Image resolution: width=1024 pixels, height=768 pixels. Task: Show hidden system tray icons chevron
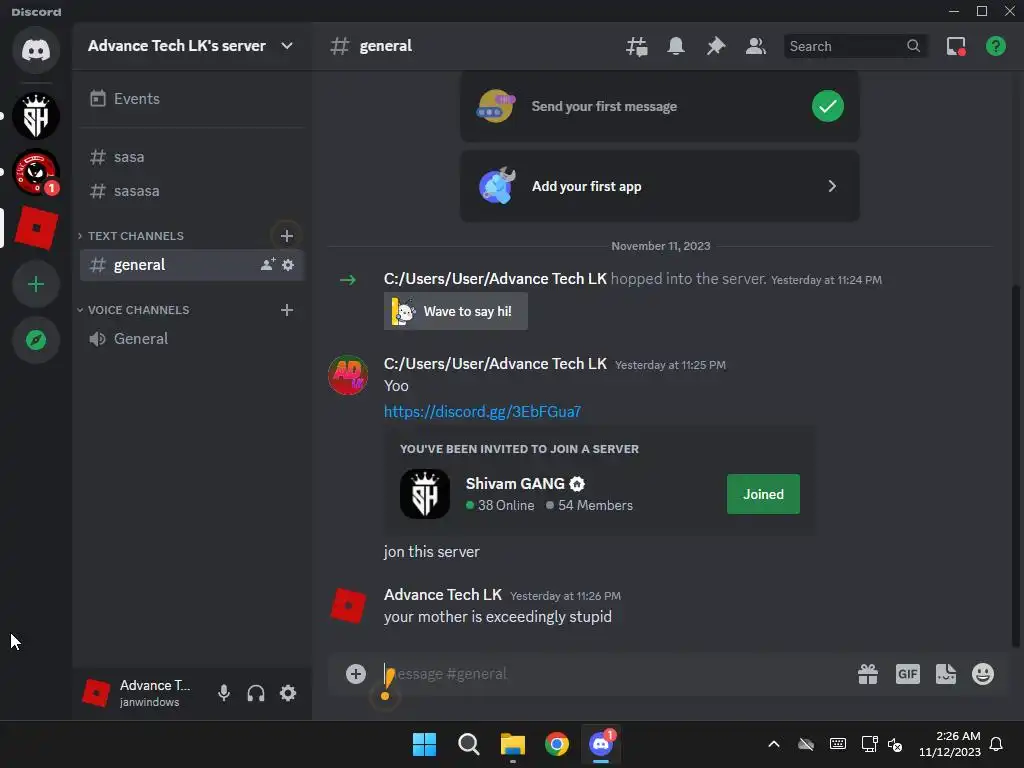click(774, 744)
